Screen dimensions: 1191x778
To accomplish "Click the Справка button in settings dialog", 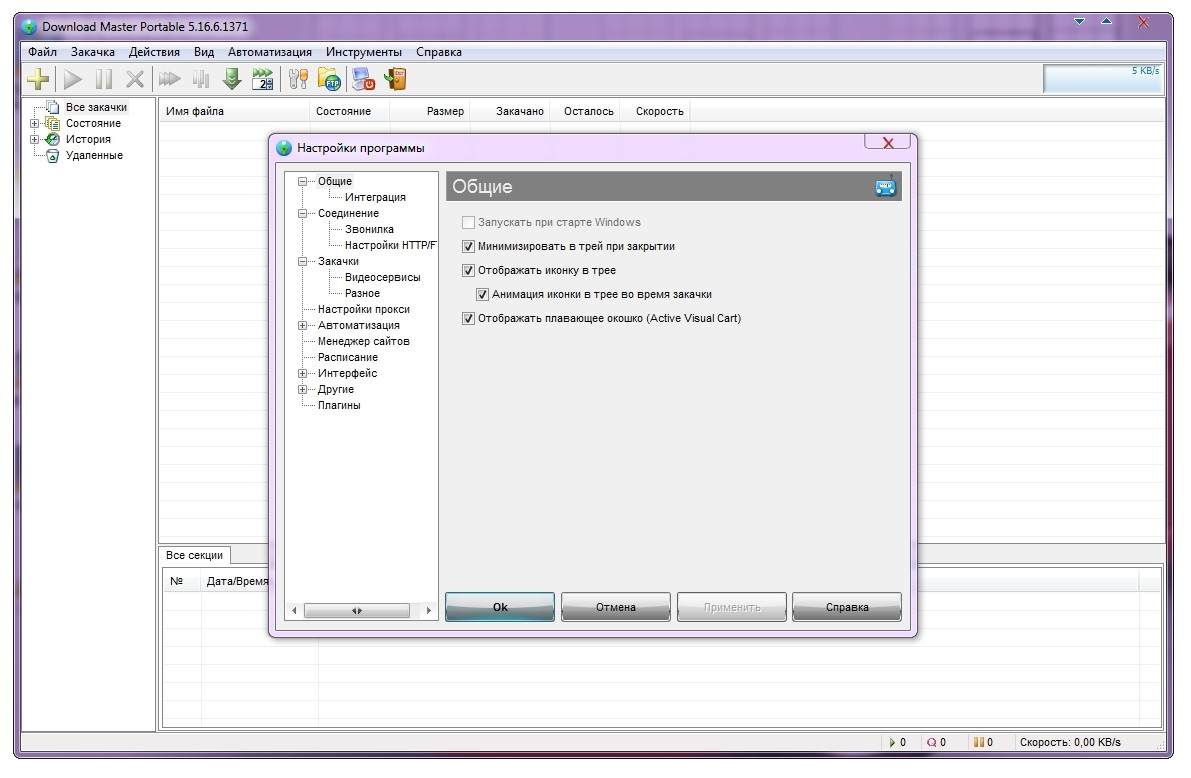I will click(x=847, y=607).
